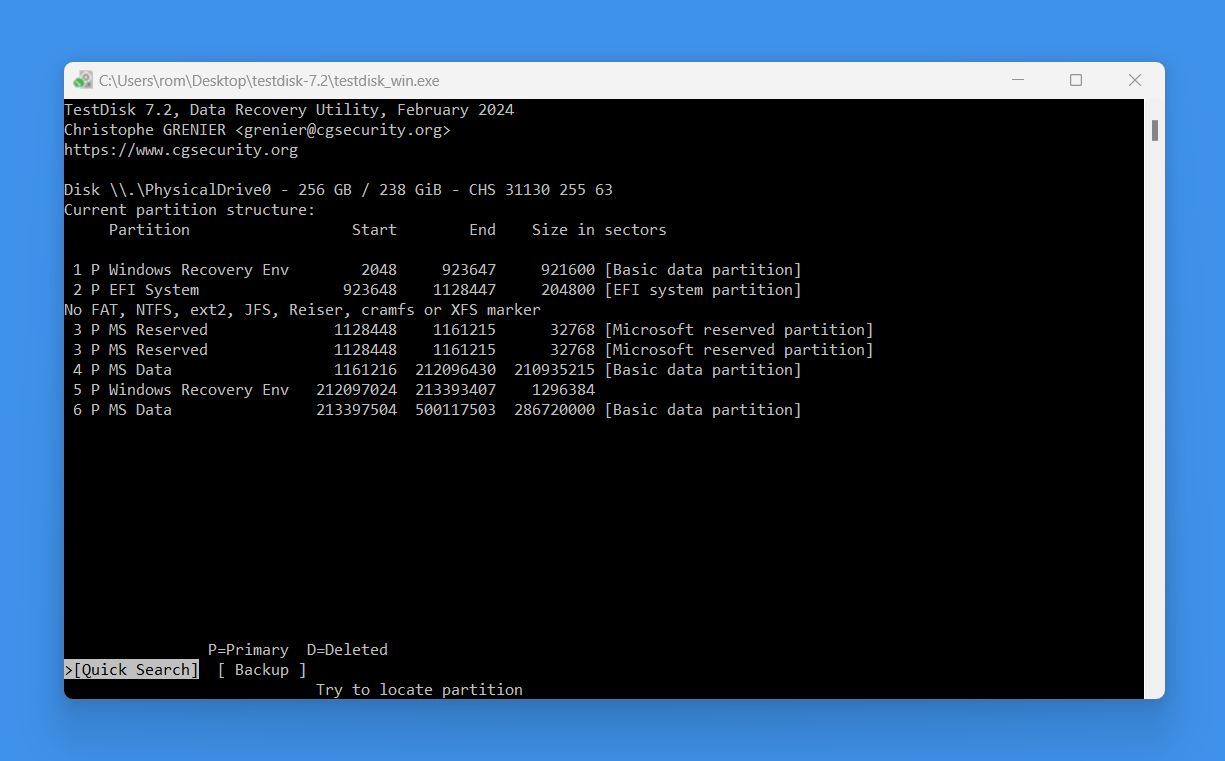This screenshot has width=1225, height=761.
Task: Click the TestDisk 7.2 version line
Action: click(289, 110)
